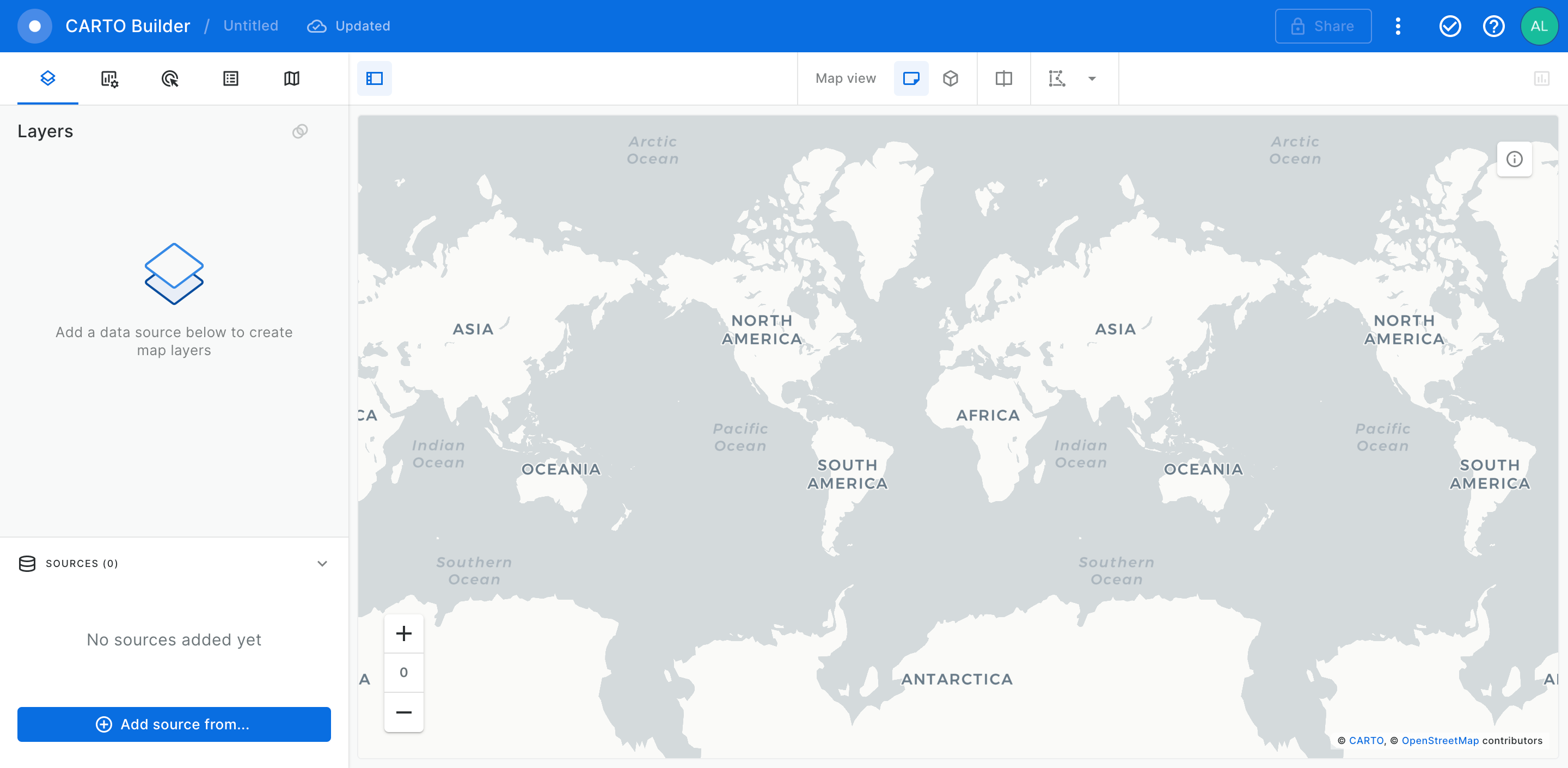This screenshot has height=768, width=1568.
Task: Collapse the Sources section
Action: pos(322,563)
